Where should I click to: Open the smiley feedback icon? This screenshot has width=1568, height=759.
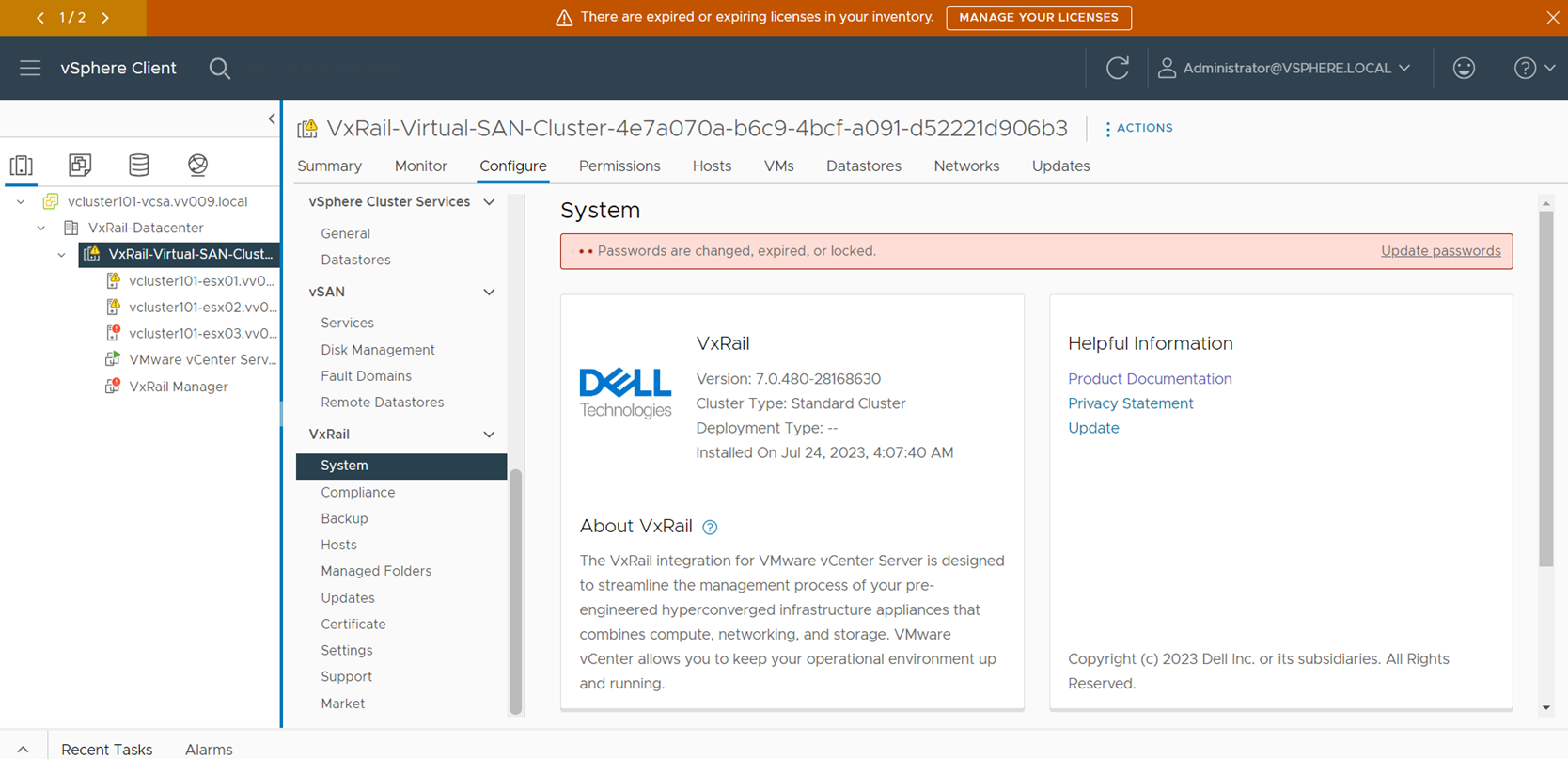pos(1464,68)
